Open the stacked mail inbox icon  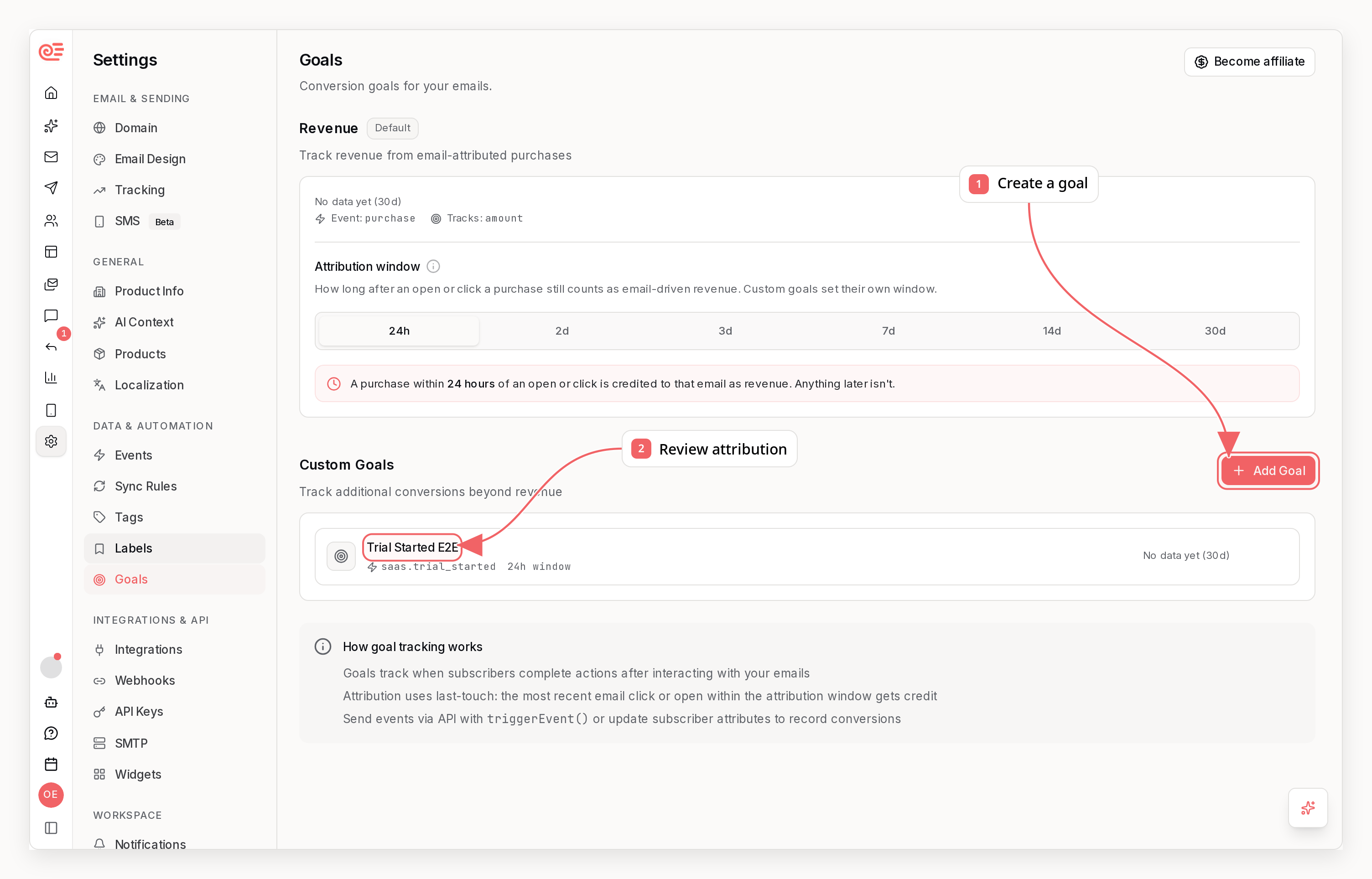click(x=51, y=284)
